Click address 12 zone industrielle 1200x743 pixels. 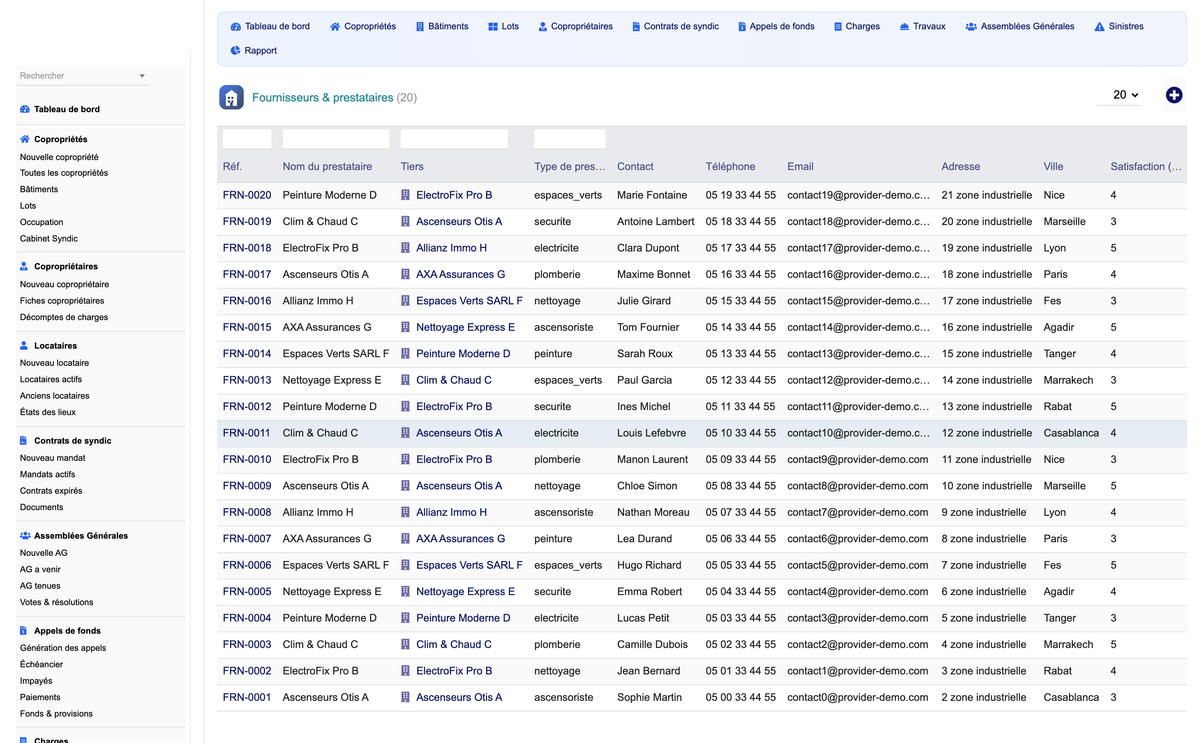(x=986, y=433)
